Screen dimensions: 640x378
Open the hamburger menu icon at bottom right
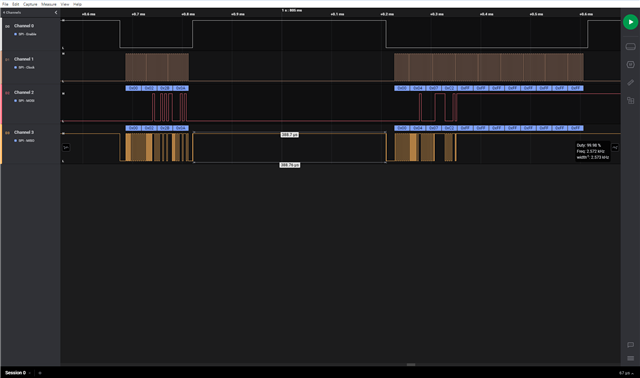(x=630, y=358)
